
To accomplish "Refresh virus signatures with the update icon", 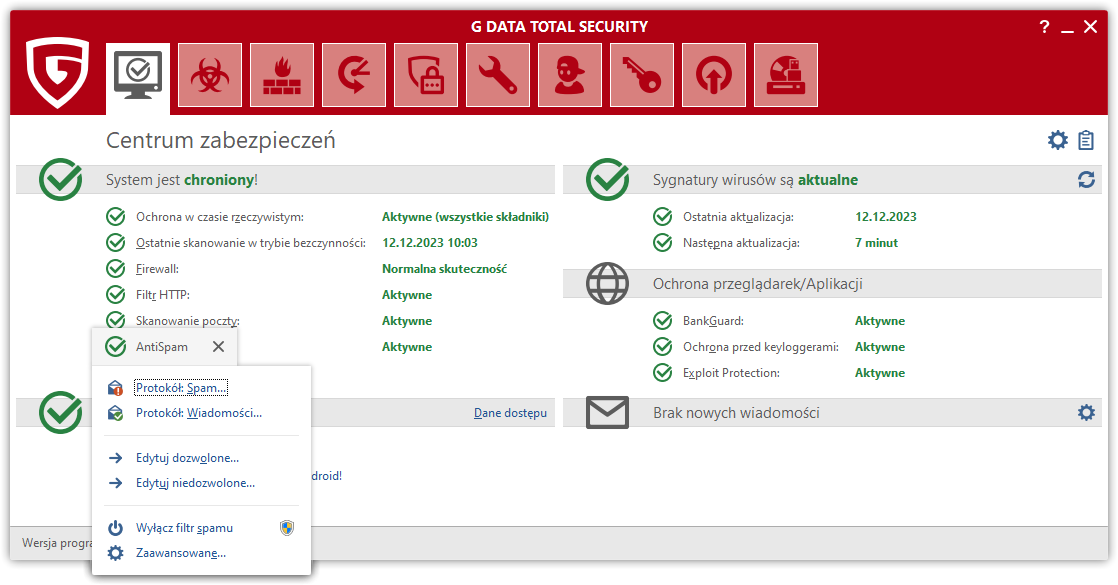I will (1086, 180).
